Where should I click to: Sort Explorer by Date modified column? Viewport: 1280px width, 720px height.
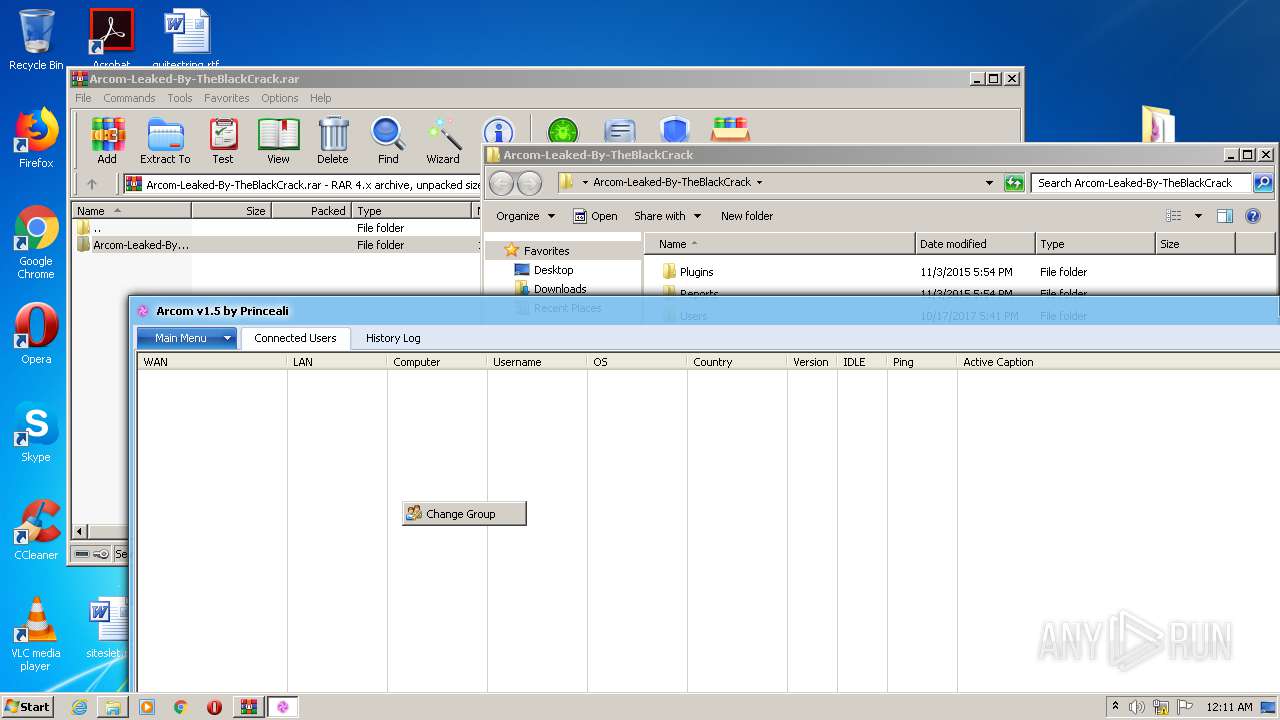pos(975,244)
